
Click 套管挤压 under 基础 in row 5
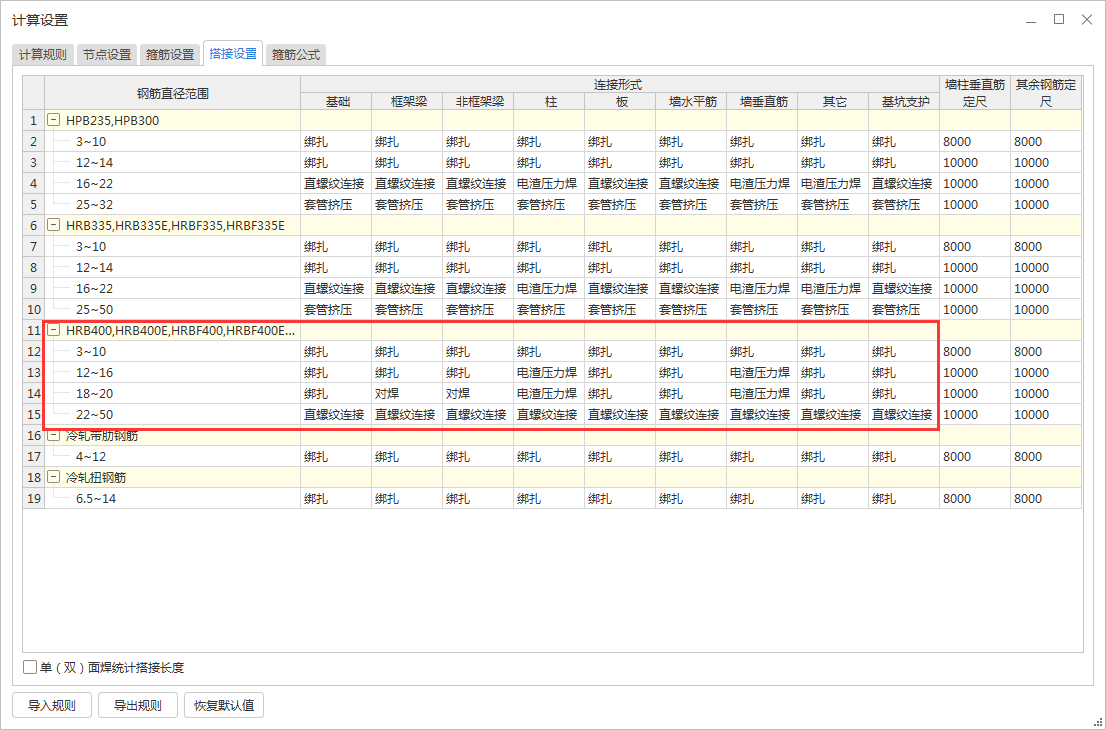(x=336, y=205)
